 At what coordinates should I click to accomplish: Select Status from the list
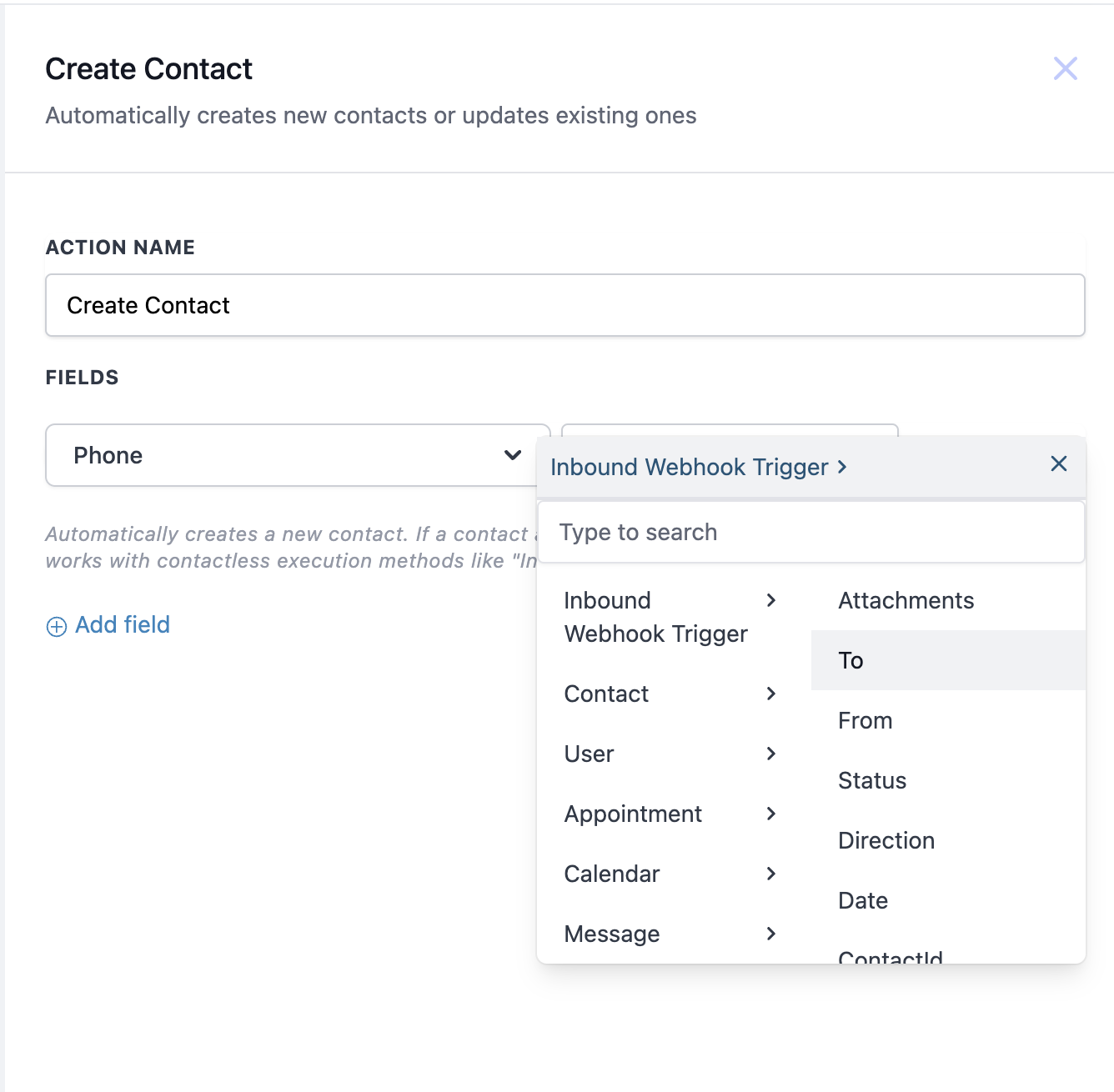pos(871,780)
